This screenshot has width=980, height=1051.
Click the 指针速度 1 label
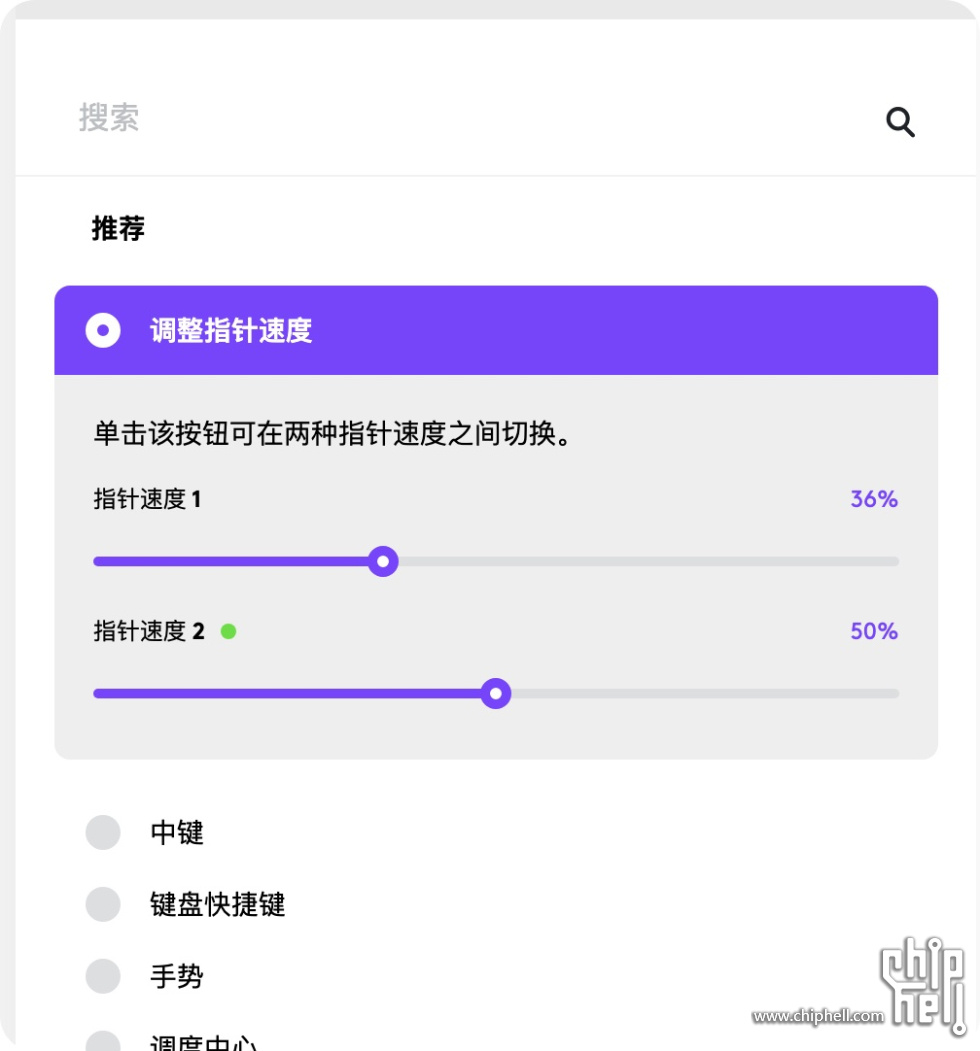pyautogui.click(x=147, y=499)
